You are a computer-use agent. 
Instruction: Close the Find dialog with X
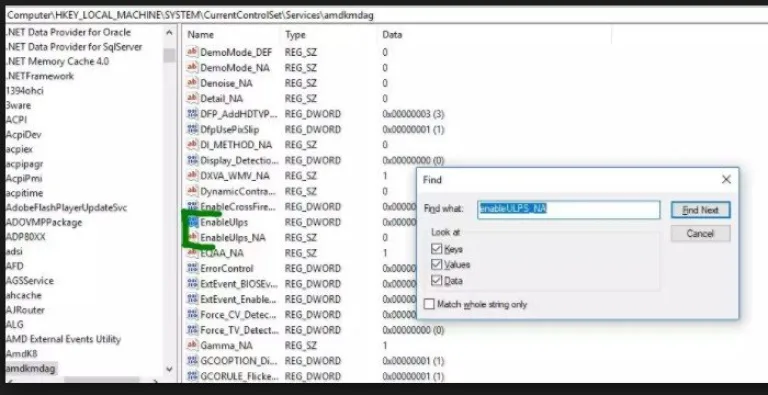point(726,179)
